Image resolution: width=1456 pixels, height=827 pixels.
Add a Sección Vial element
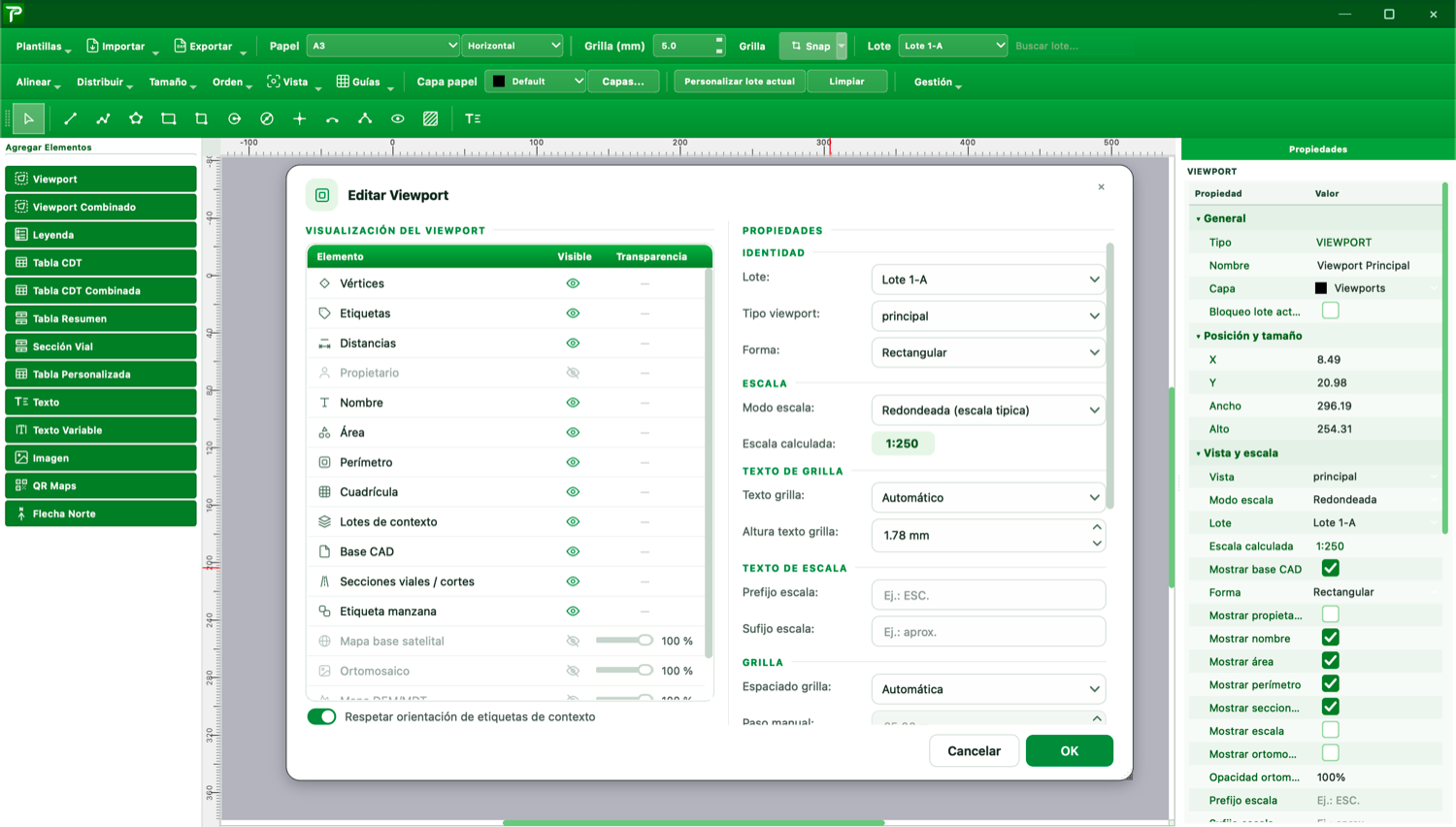click(101, 347)
